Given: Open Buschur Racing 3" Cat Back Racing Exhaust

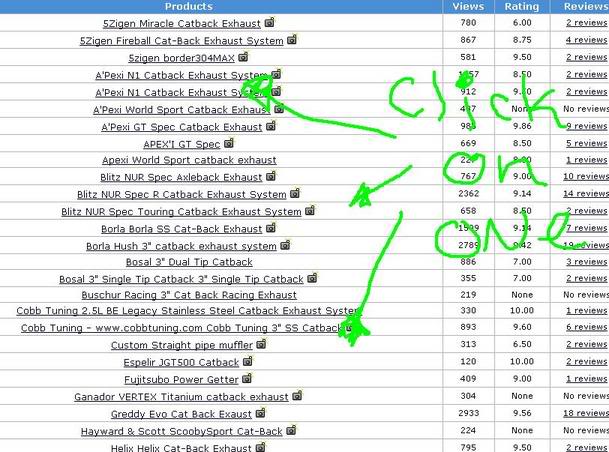Looking at the screenshot, I should pos(189,295).
